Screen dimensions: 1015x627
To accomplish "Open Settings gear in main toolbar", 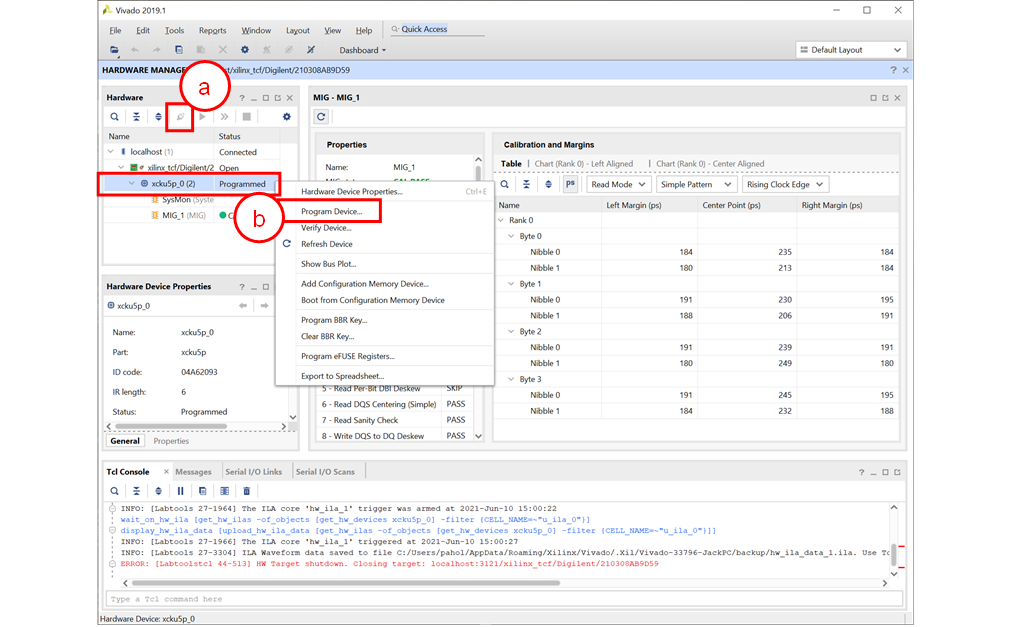I will pyautogui.click(x=245, y=50).
